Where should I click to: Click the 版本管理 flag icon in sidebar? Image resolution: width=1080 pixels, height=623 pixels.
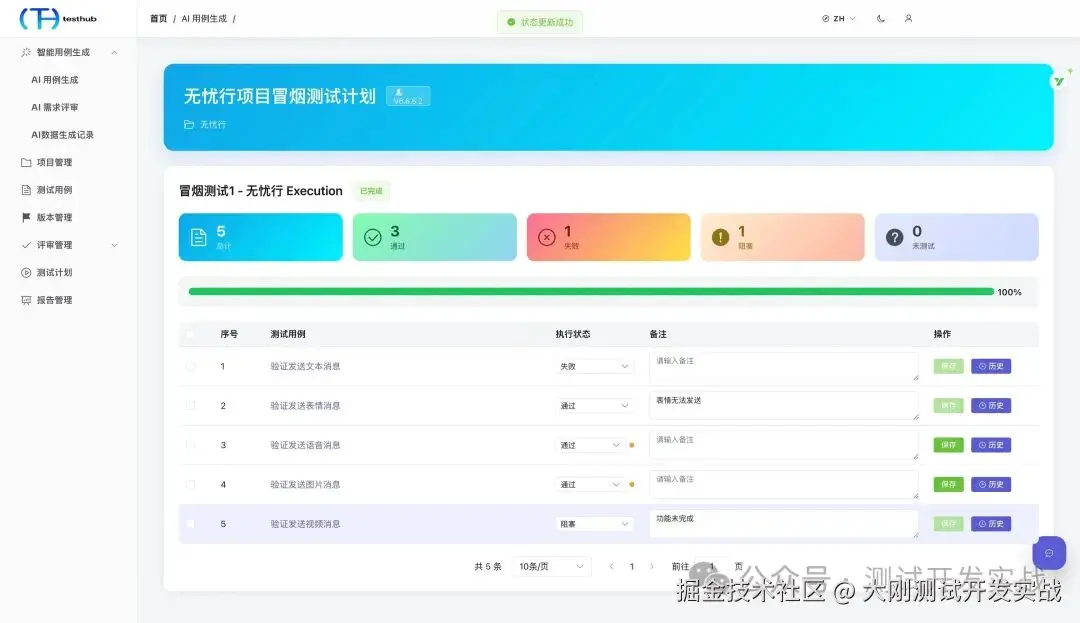(26, 218)
